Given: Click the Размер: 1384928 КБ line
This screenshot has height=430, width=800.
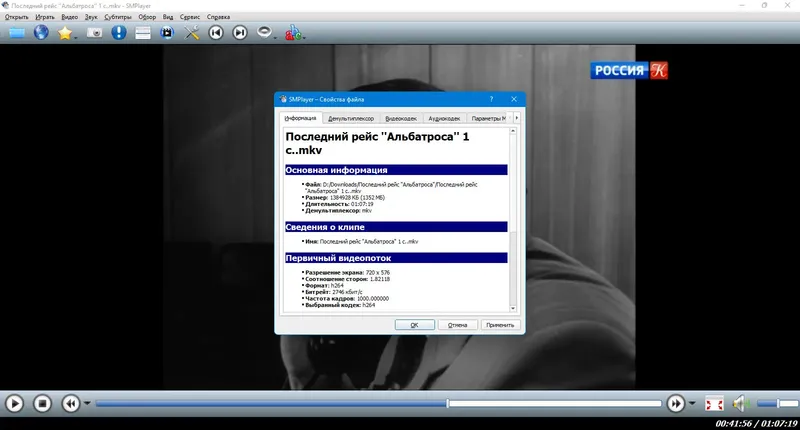Looking at the screenshot, I should click(344, 197).
